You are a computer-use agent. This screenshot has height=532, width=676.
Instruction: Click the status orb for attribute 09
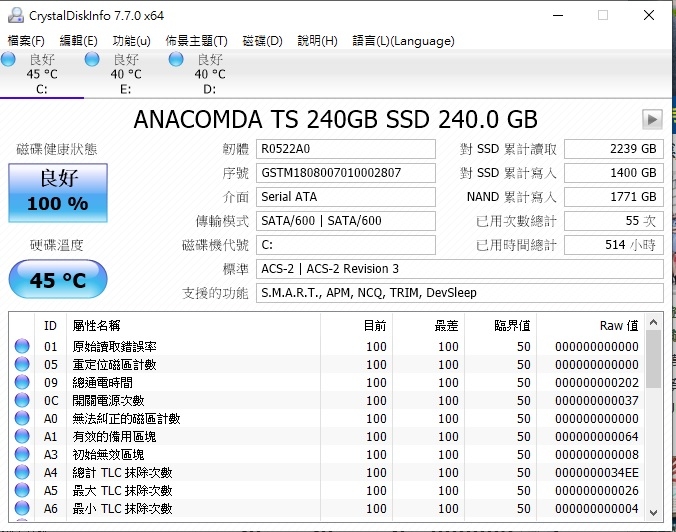(x=22, y=382)
